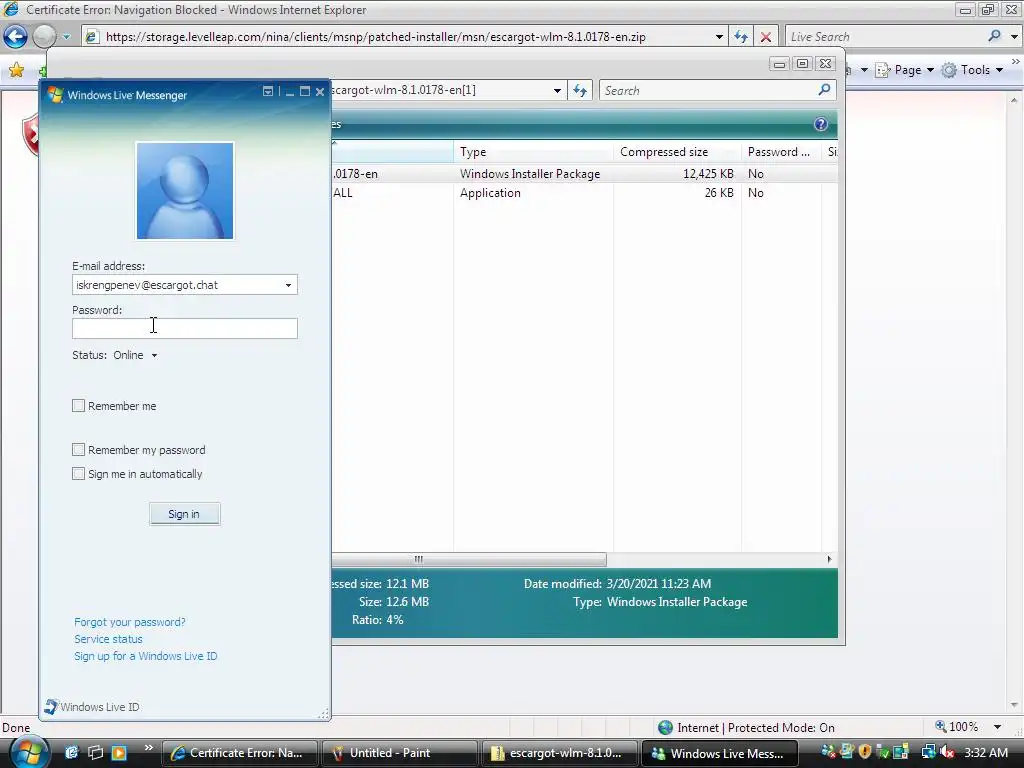The image size is (1024, 768).
Task: Click the Internet Explorer Forward button
Action: [x=44, y=37]
